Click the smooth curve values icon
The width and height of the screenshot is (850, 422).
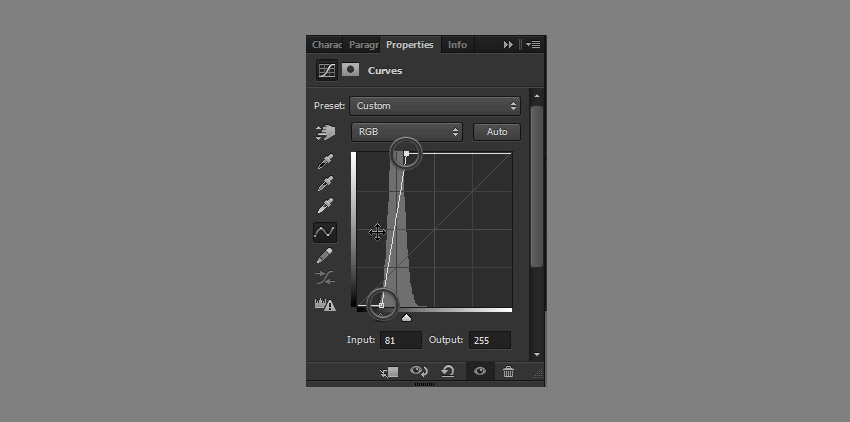click(x=325, y=278)
